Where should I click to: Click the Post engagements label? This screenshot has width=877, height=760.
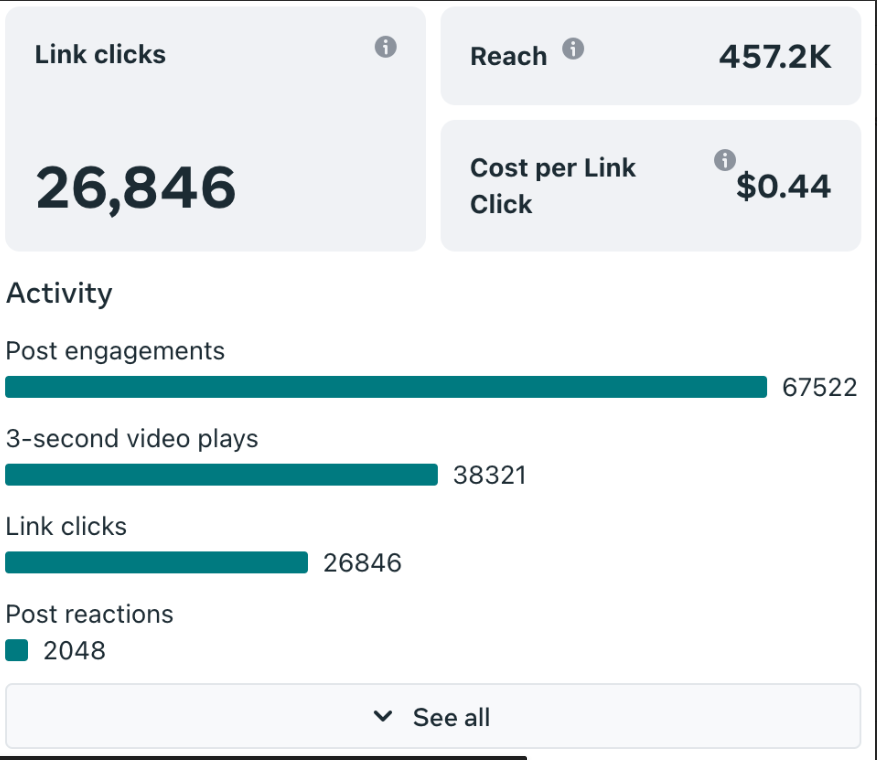coord(115,351)
